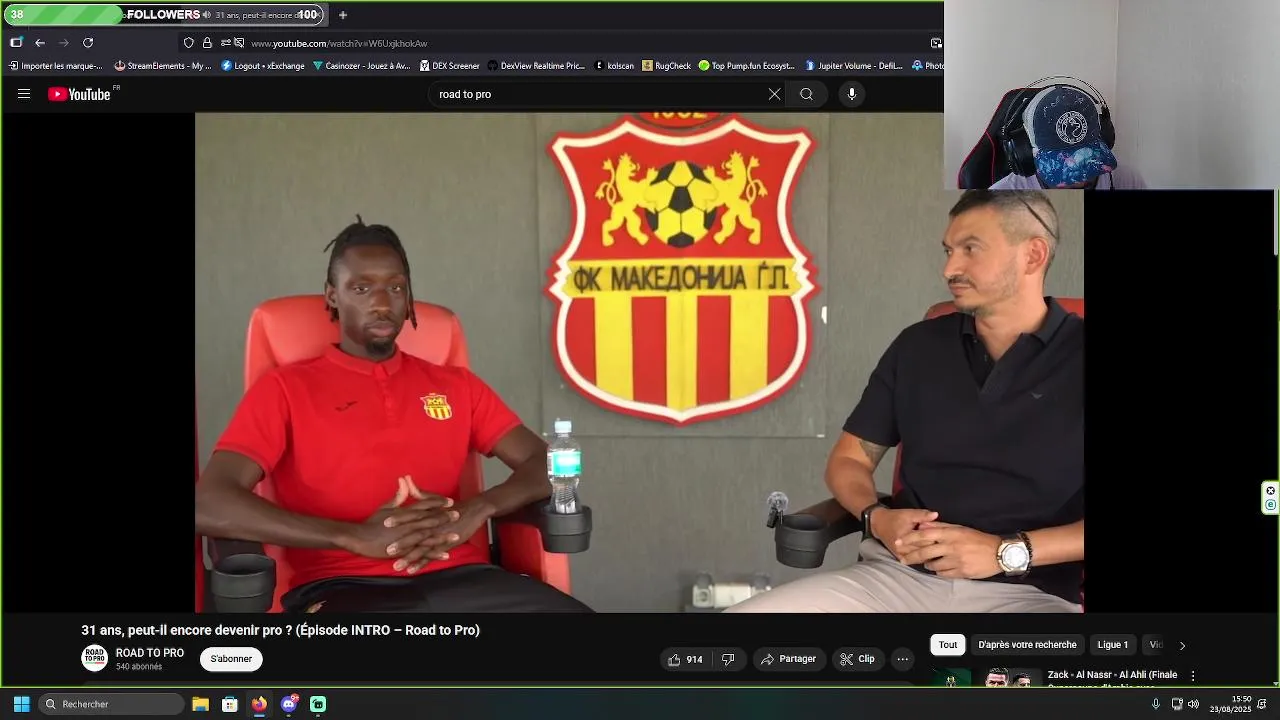Open the Logout • xExchange bookmark
This screenshot has width=1280, height=720.
(x=263, y=66)
